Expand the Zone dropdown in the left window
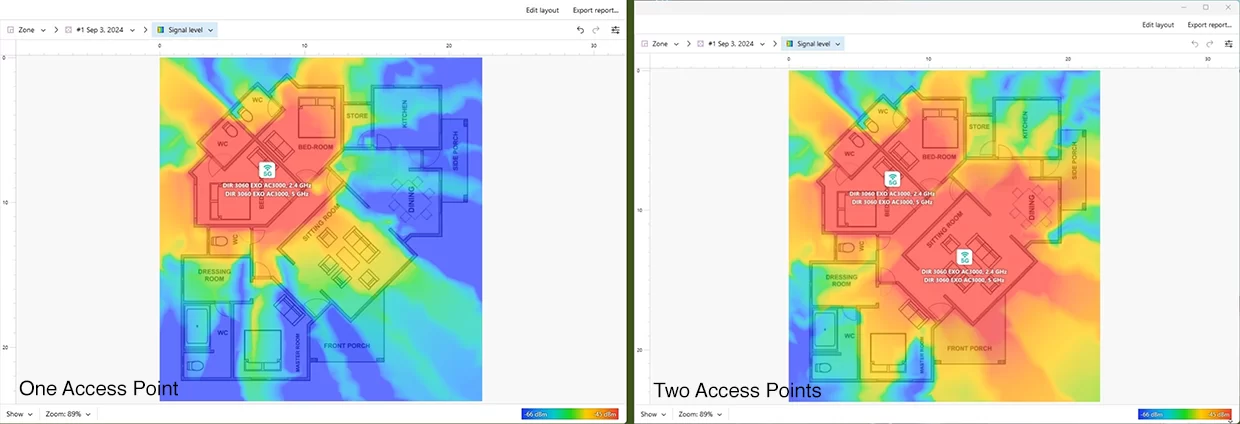The height and width of the screenshot is (424, 1240). (x=27, y=30)
